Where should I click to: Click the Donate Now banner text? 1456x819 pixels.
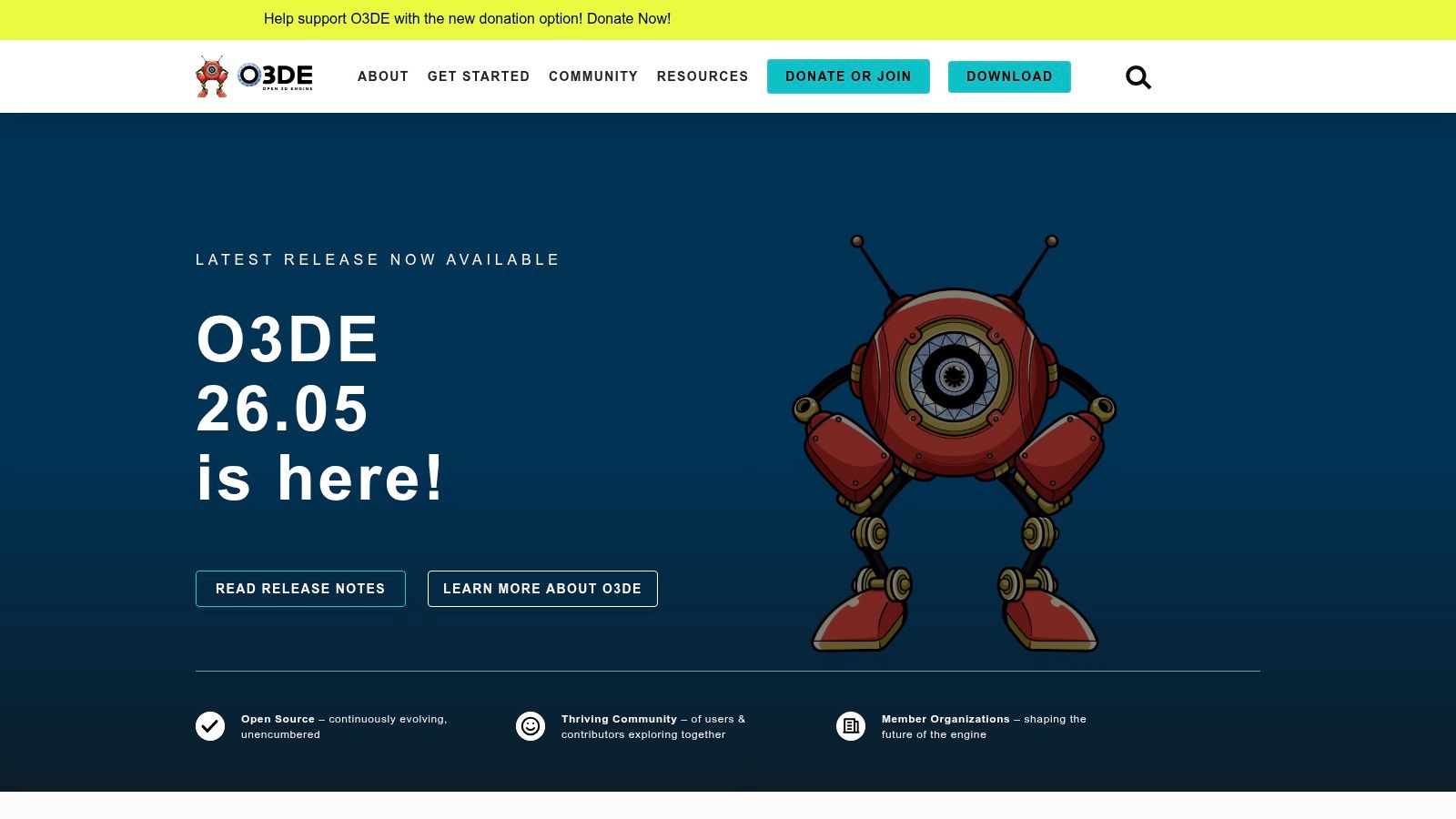tap(629, 18)
